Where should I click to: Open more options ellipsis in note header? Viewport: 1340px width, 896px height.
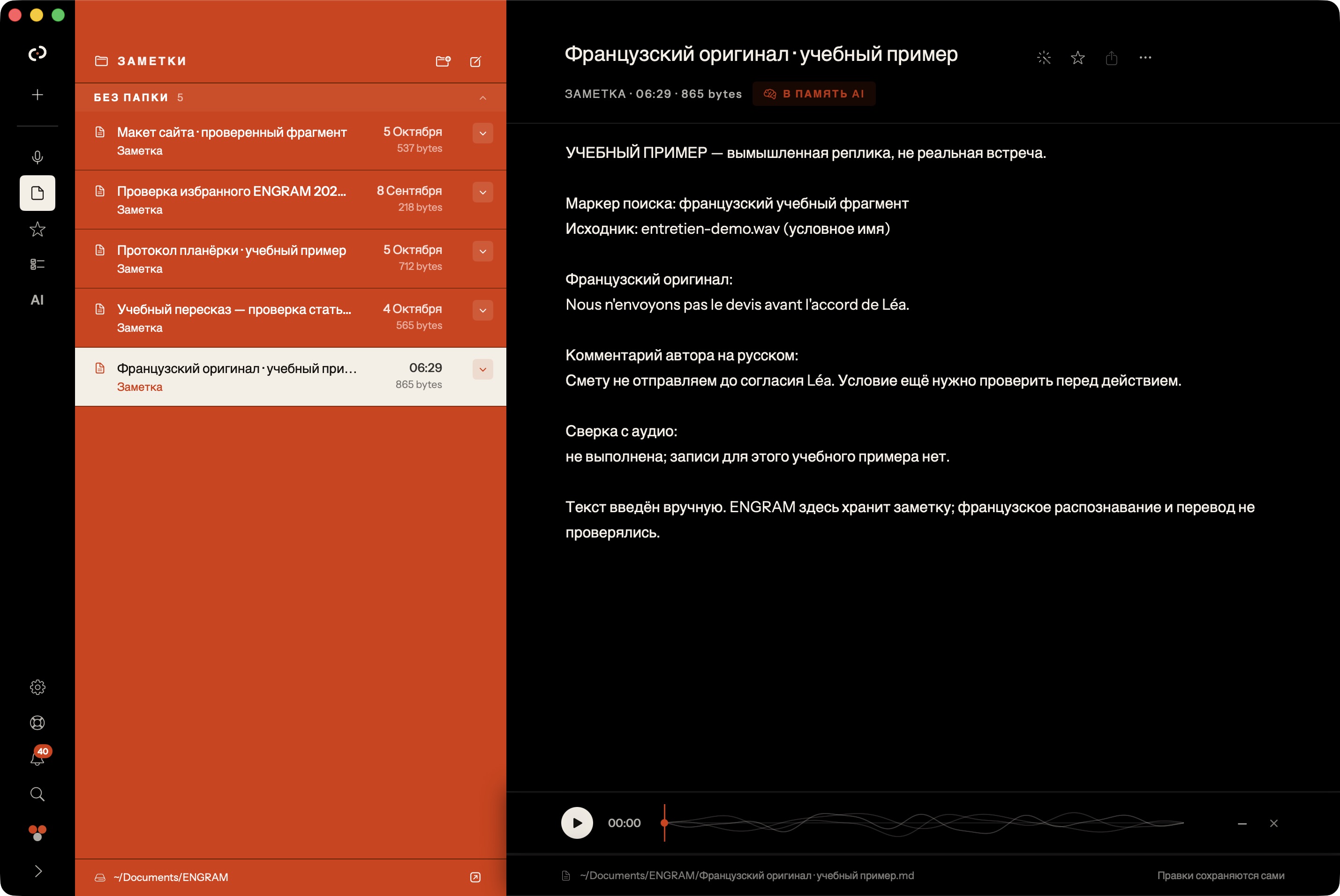click(x=1145, y=58)
